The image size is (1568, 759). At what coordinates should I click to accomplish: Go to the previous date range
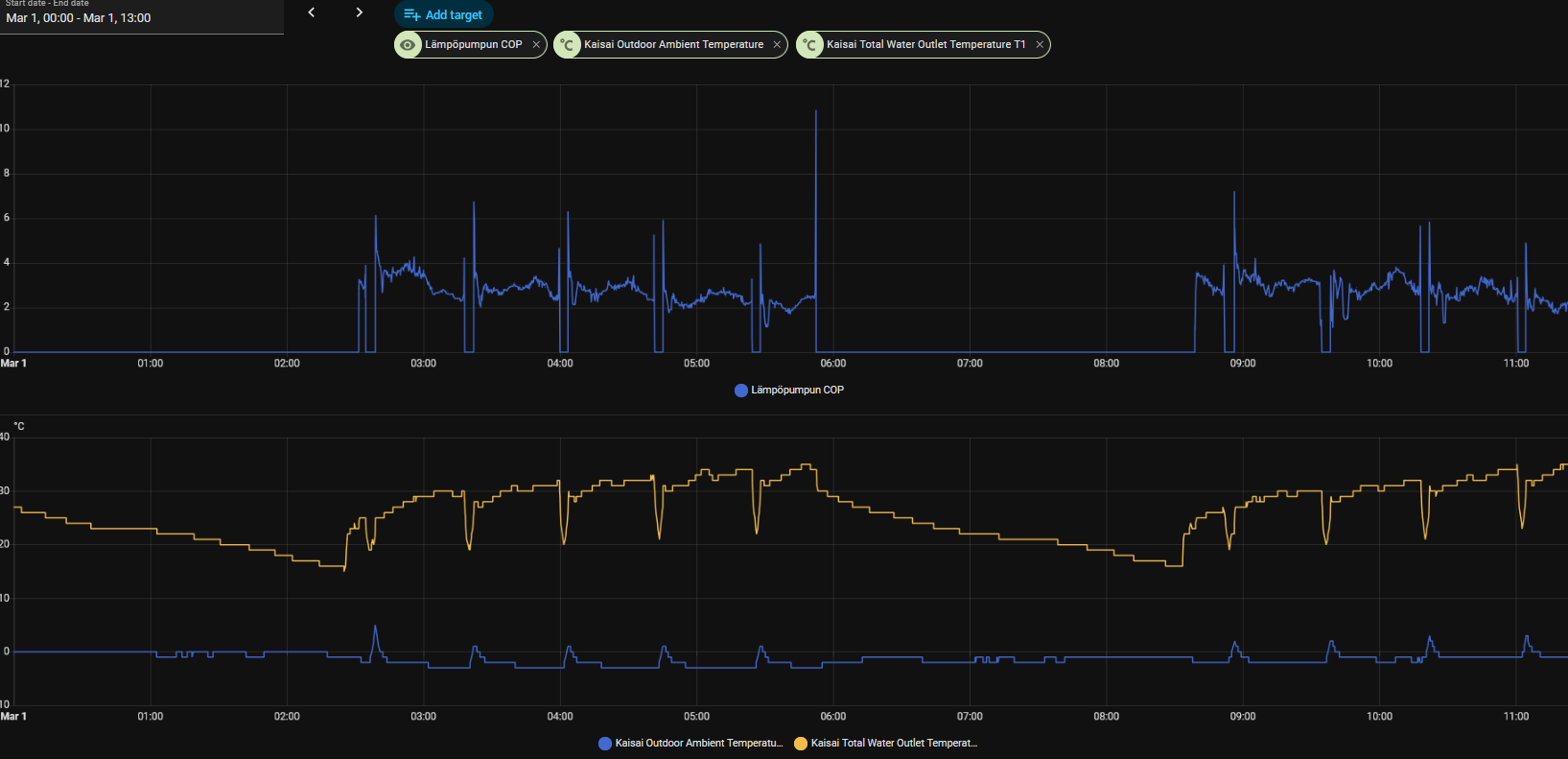[312, 12]
